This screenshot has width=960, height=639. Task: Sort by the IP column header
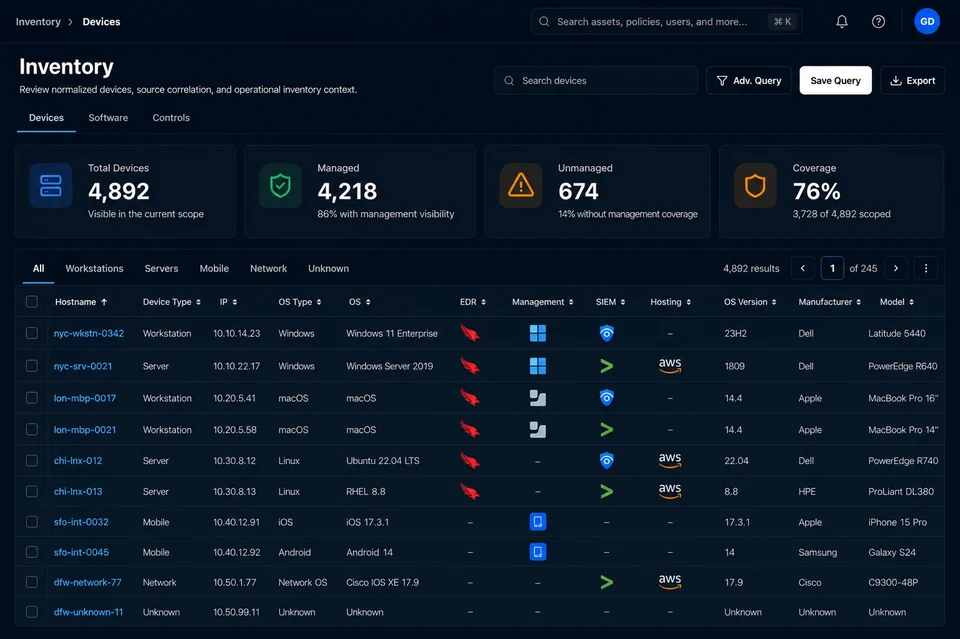pyautogui.click(x=228, y=302)
